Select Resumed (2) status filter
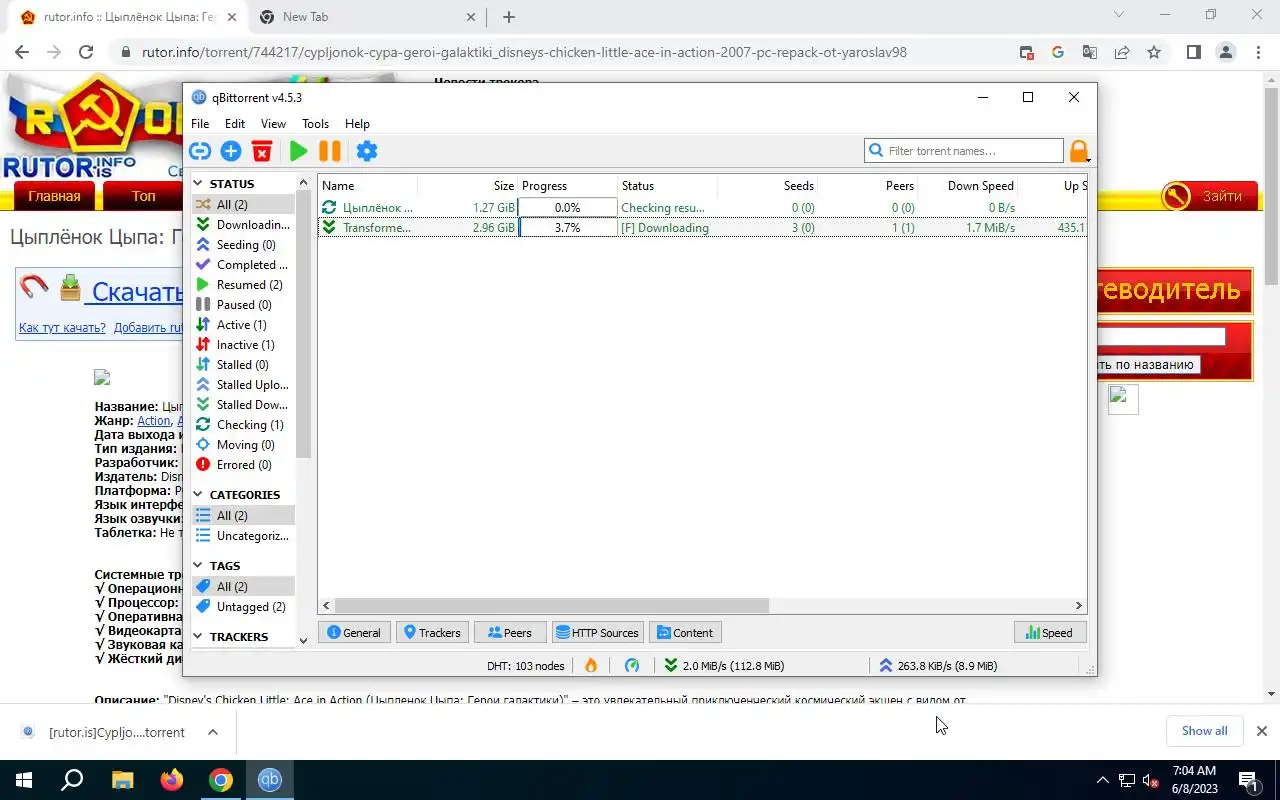1280x800 pixels. click(243, 285)
